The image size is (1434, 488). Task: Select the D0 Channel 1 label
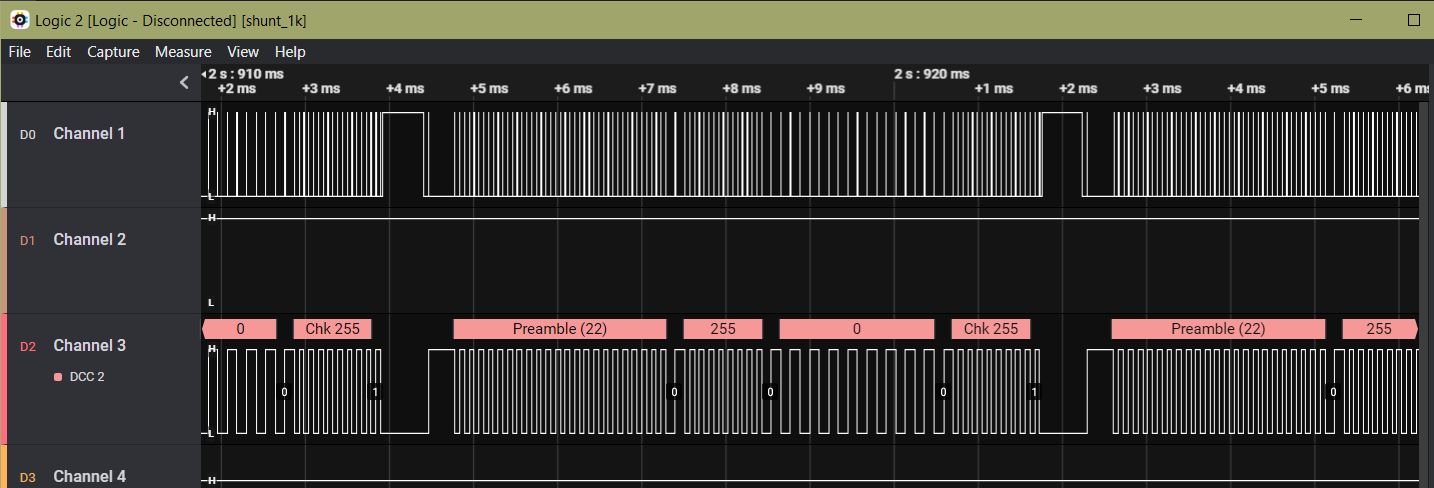coord(89,134)
